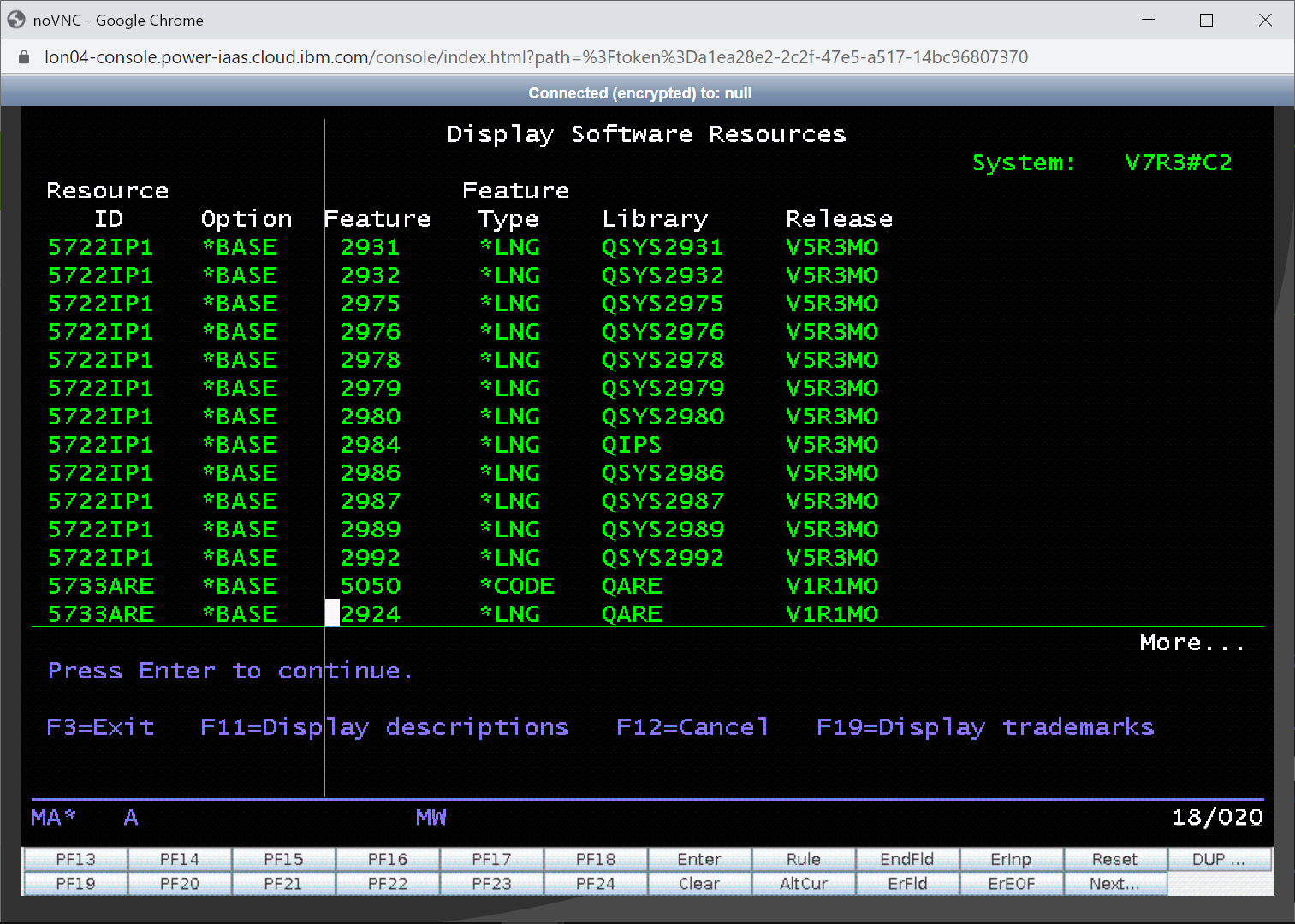
Task: Click the Library column header
Action: (655, 219)
